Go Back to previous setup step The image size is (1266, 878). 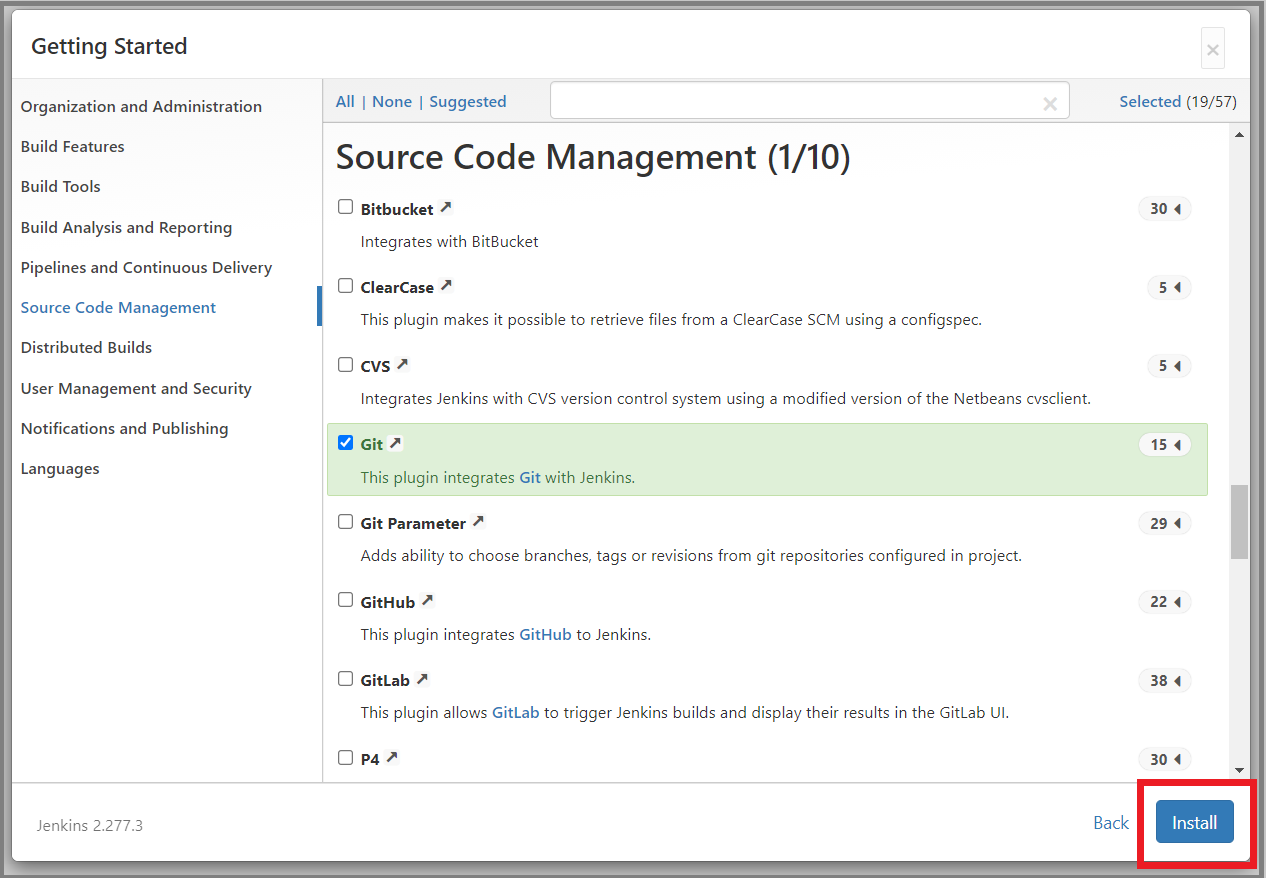pyautogui.click(x=1111, y=822)
